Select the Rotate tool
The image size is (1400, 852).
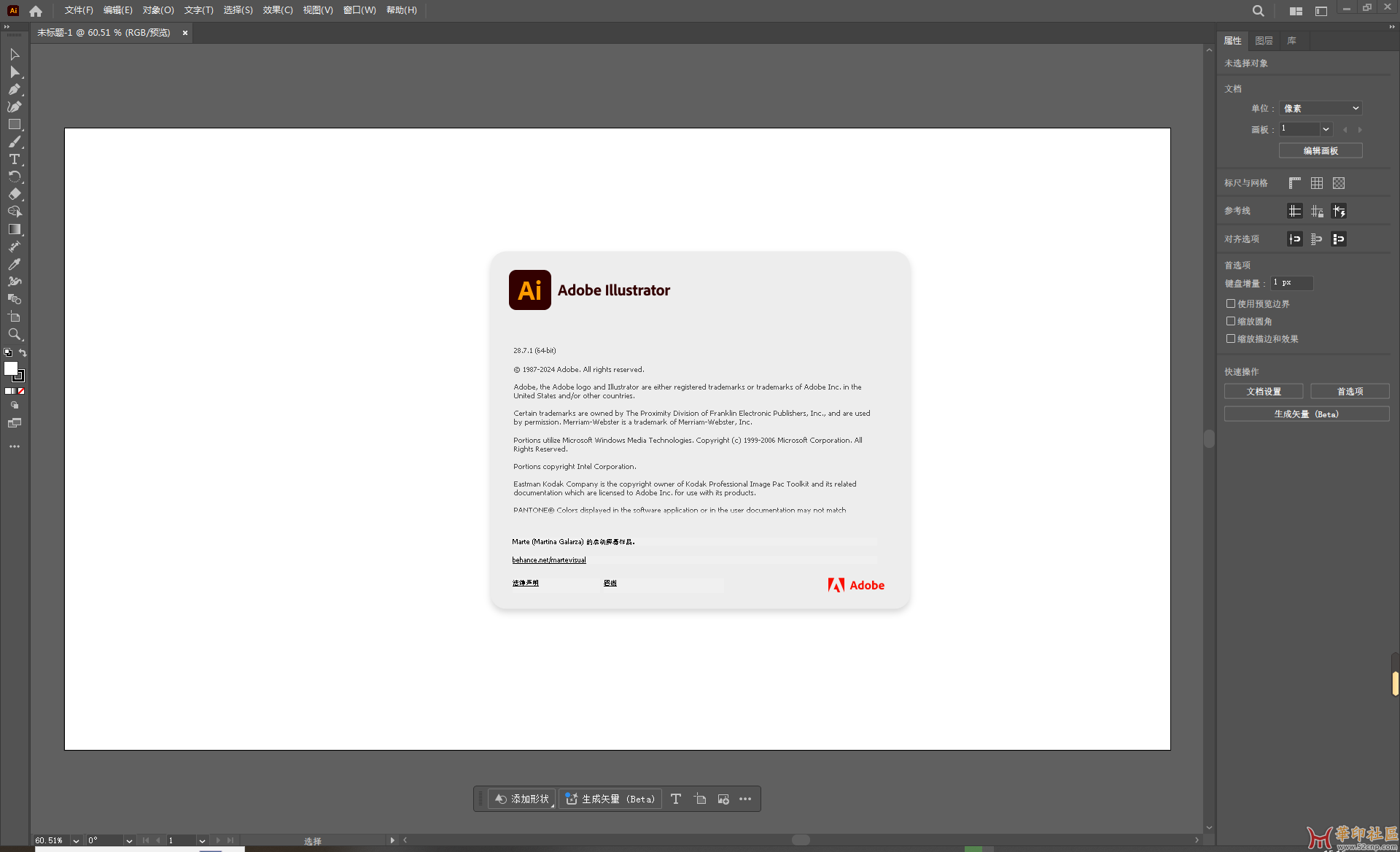(x=14, y=177)
